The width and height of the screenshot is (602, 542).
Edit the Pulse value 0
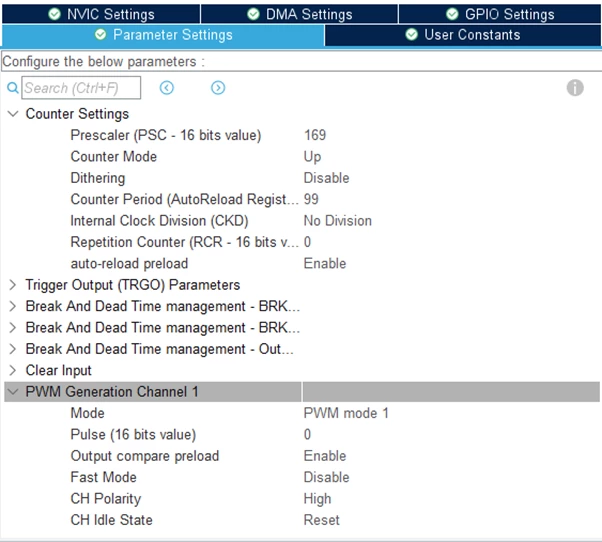(x=307, y=435)
